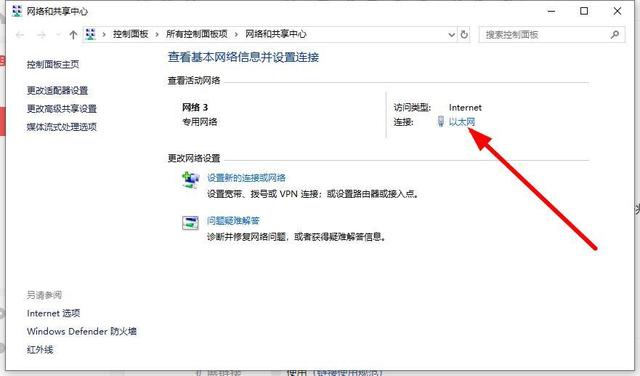Open 问题疑难解答 link
This screenshot has width=640, height=376.
[x=233, y=221]
